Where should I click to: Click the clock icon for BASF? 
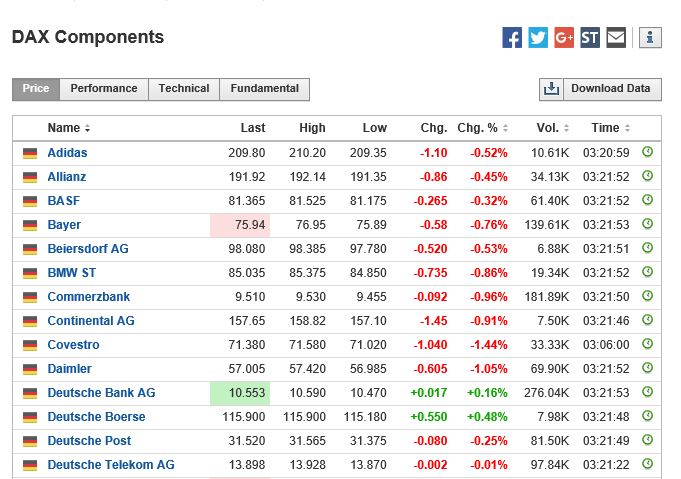(647, 200)
